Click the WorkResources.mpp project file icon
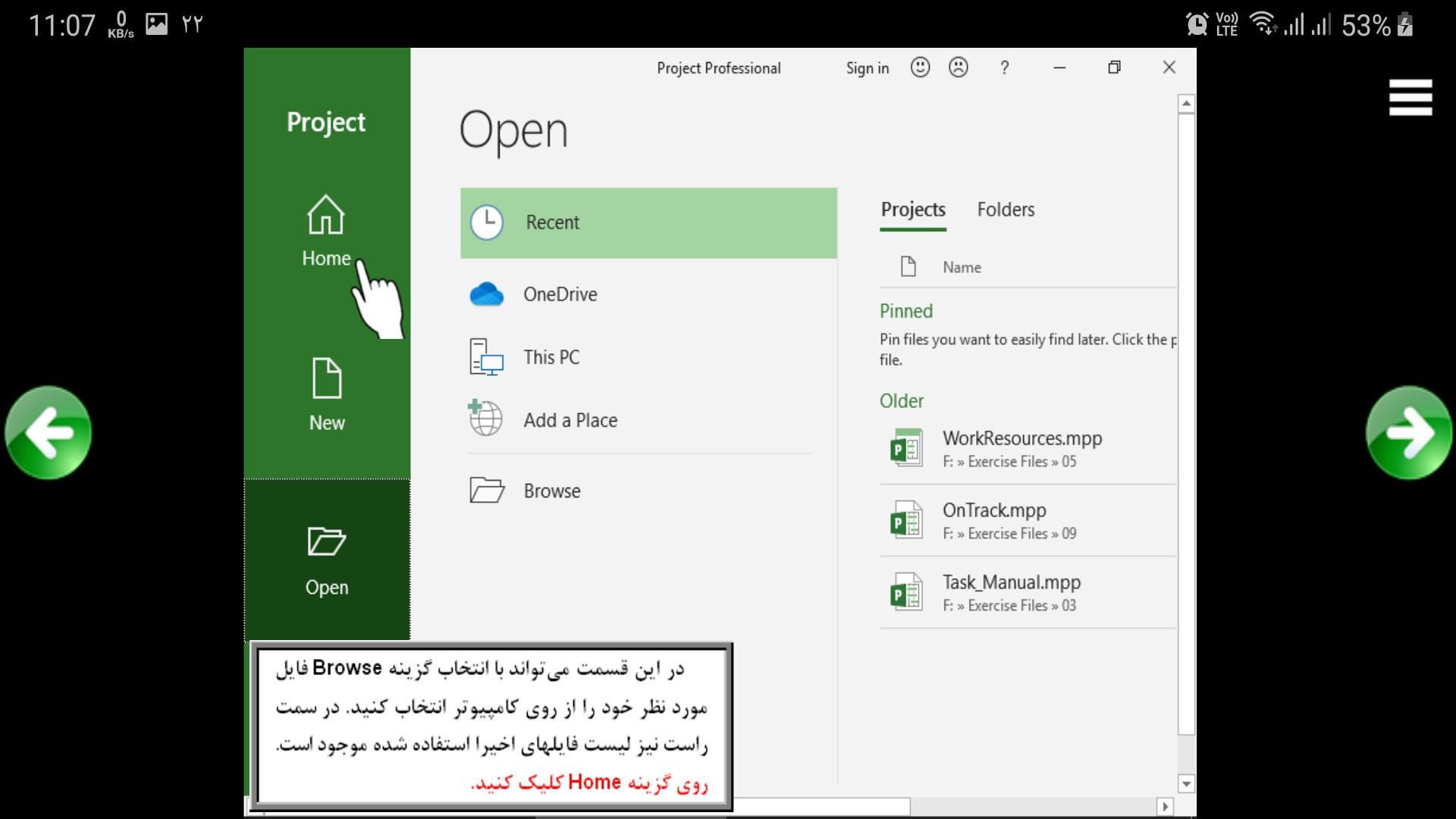 907,447
